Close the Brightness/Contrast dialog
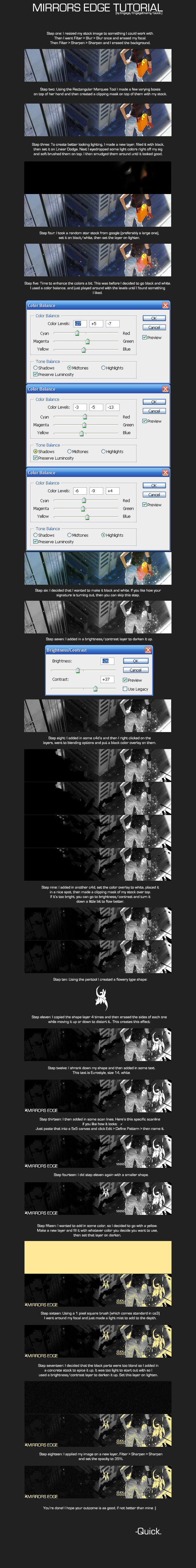Screen dimensions: 196x1568 coord(147,650)
